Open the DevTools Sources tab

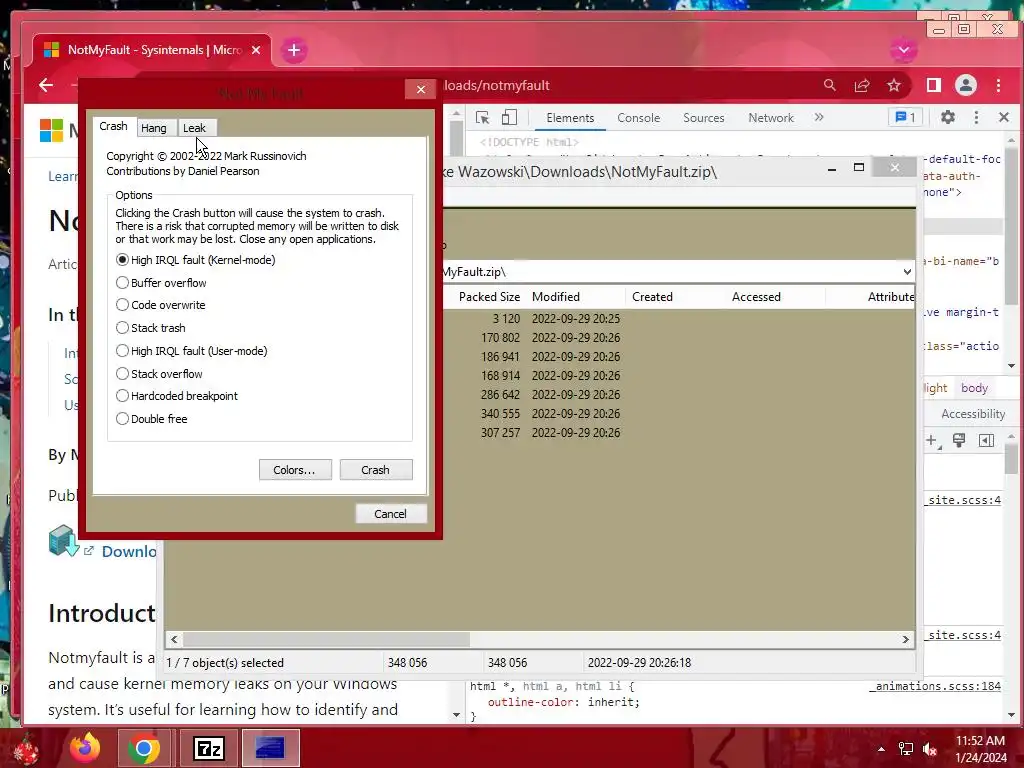tap(703, 118)
